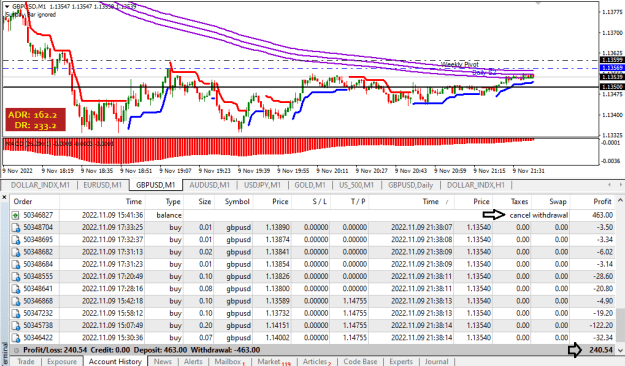Open the Mailbox terminal tab
The height and width of the screenshot is (366, 625).
tap(229, 361)
